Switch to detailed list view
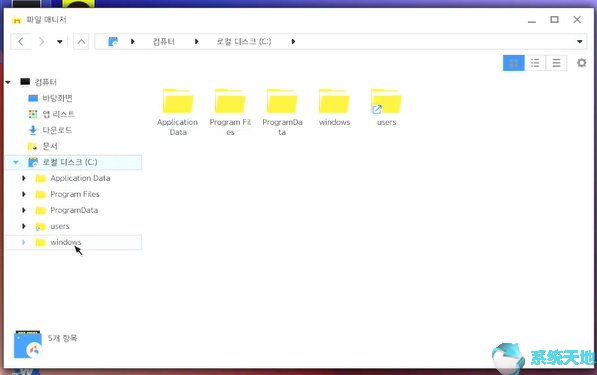Viewport: 597px width, 375px height. [535, 63]
